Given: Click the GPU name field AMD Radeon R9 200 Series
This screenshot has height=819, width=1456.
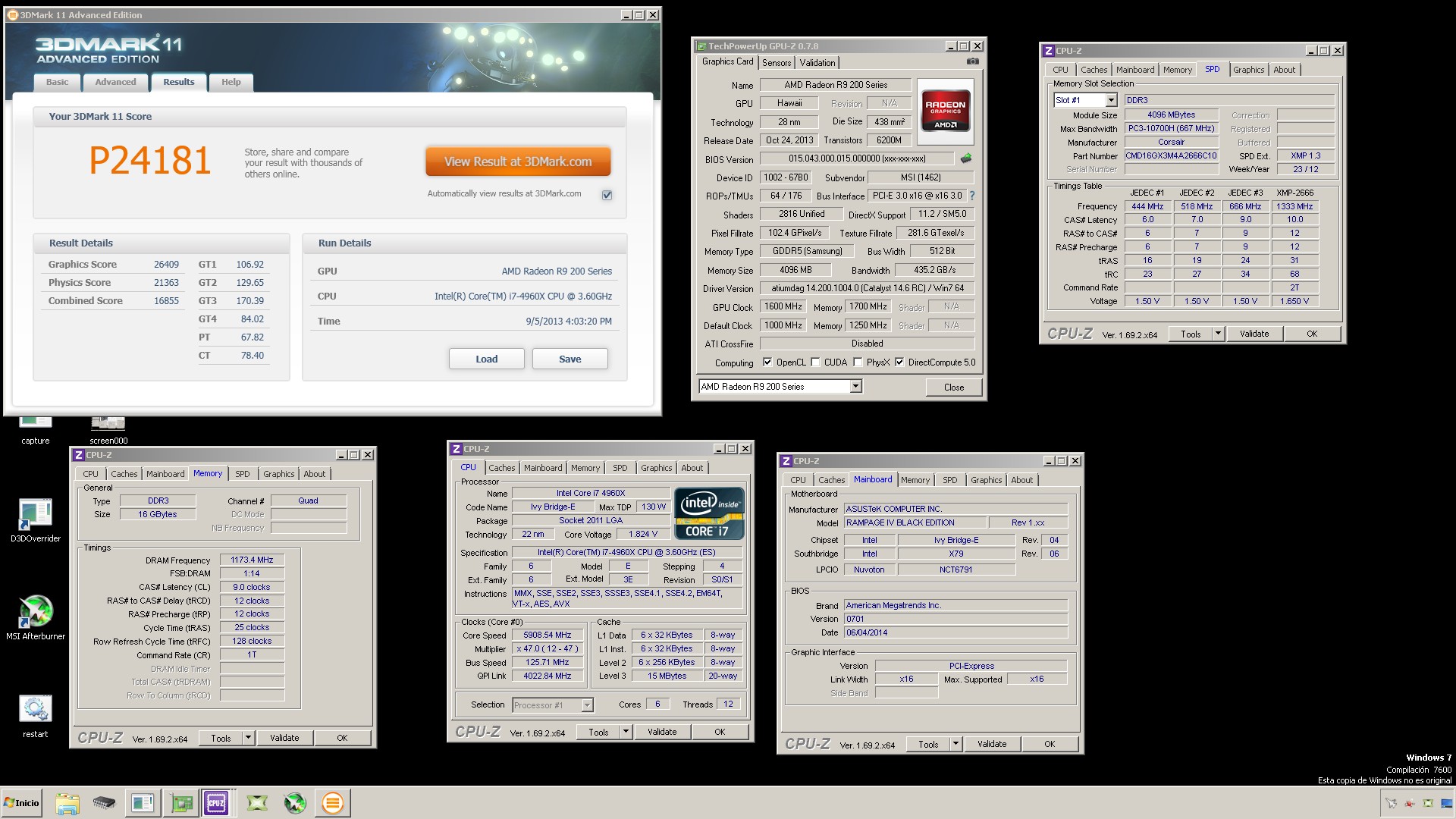Looking at the screenshot, I should pyautogui.click(x=836, y=85).
